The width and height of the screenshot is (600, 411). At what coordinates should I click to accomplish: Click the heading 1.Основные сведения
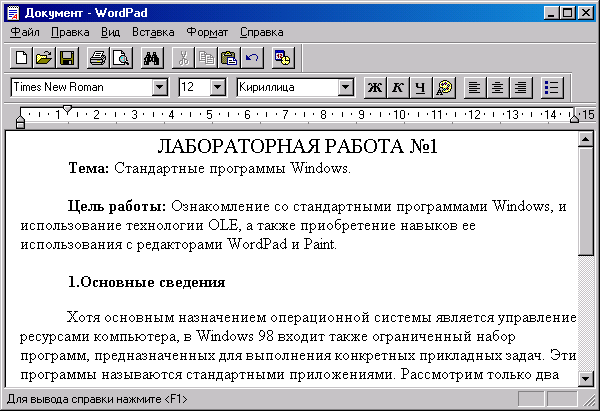(x=147, y=282)
